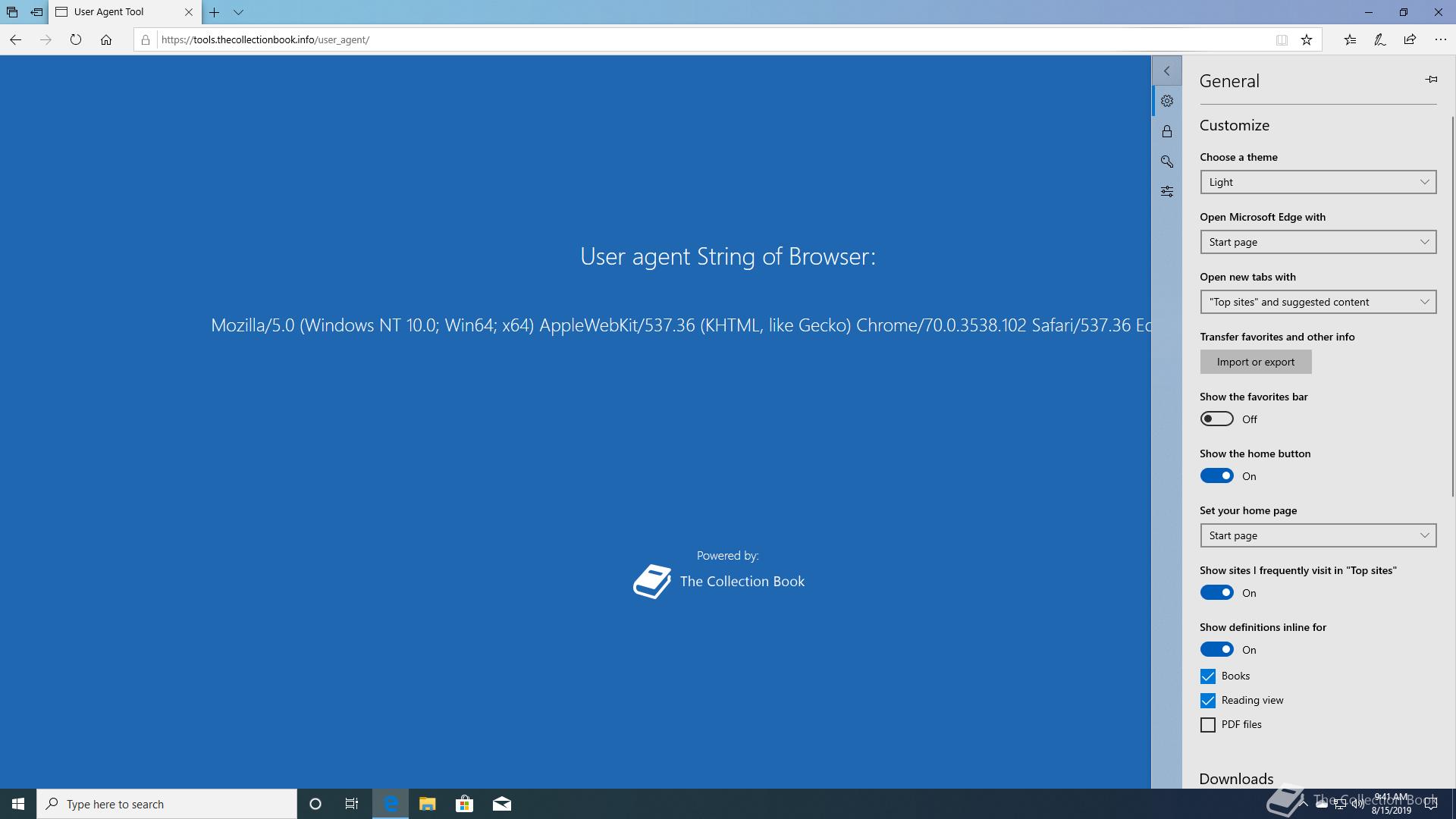This screenshot has width=1456, height=819.
Task: Expand Open Microsoft Edge with dropdown
Action: [x=1318, y=242]
